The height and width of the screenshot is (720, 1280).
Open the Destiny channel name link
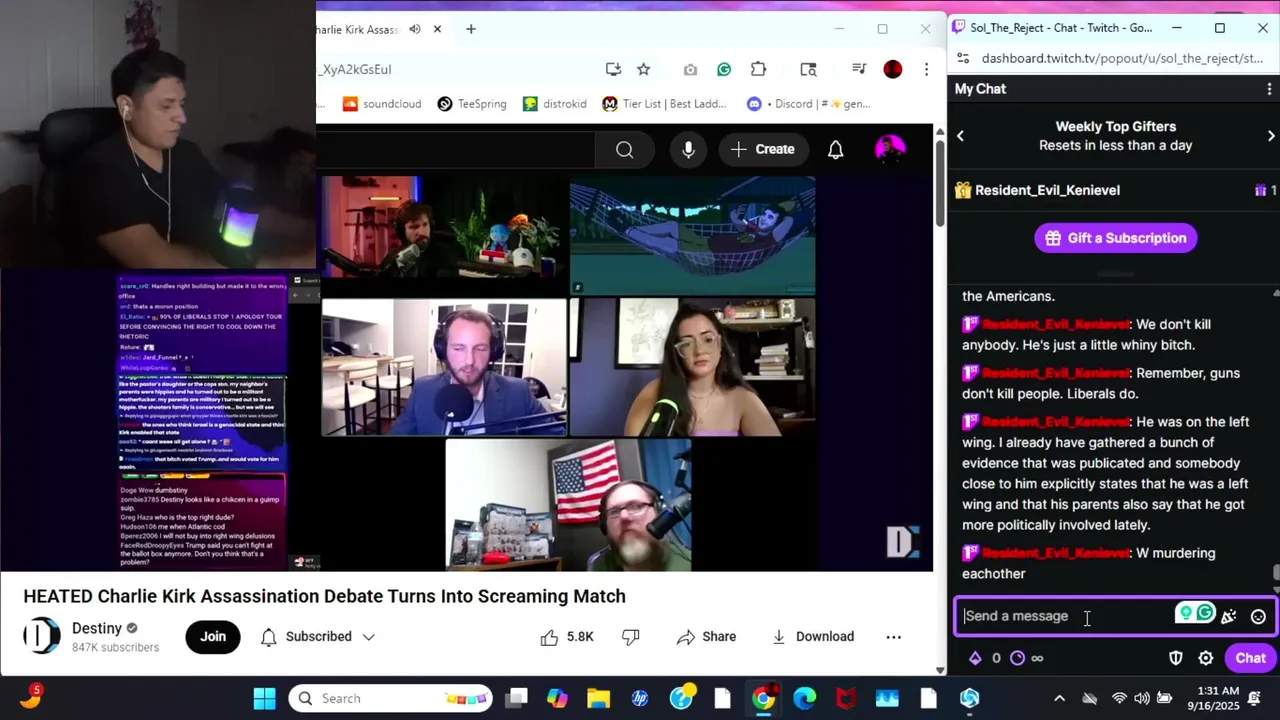[97, 629]
